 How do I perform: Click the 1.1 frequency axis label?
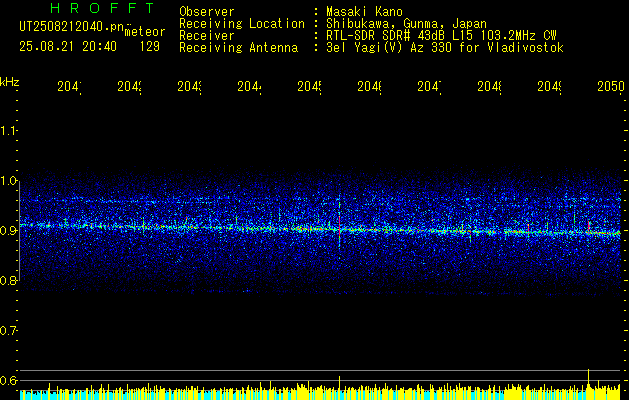tap(8, 130)
